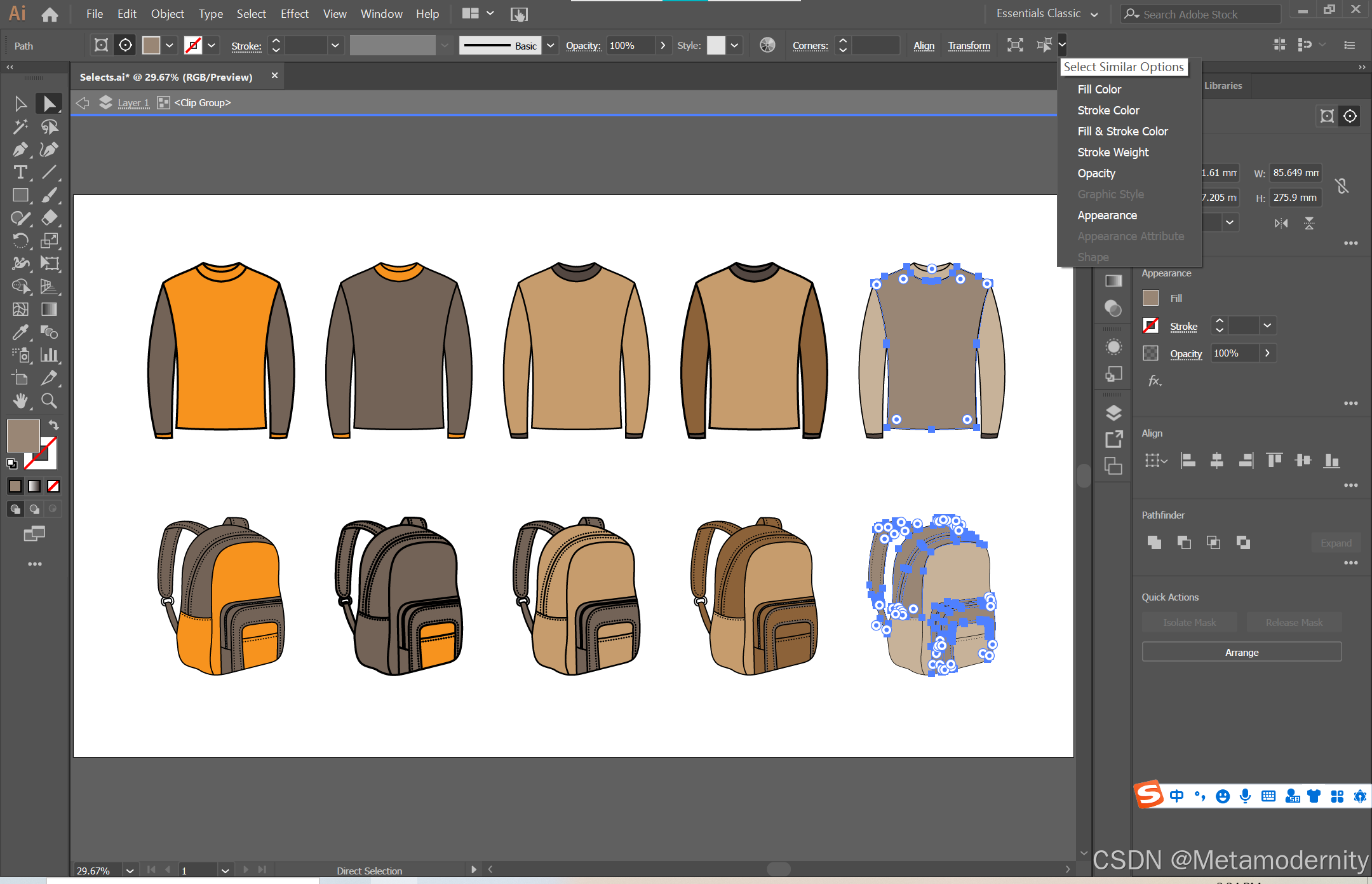Select the Zoom tool
The width and height of the screenshot is (1372, 884).
[49, 400]
